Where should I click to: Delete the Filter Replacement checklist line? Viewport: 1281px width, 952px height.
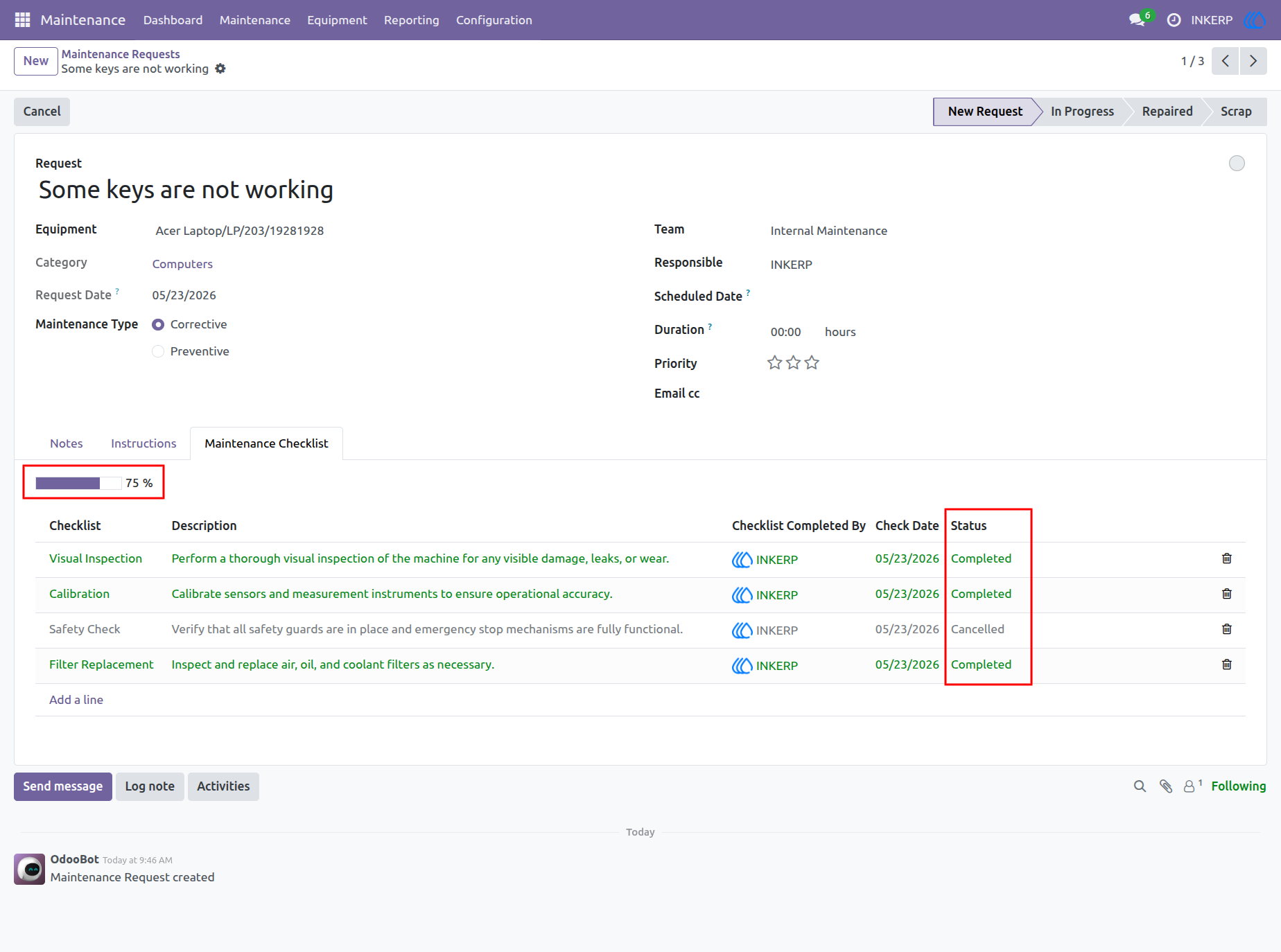[x=1227, y=664]
